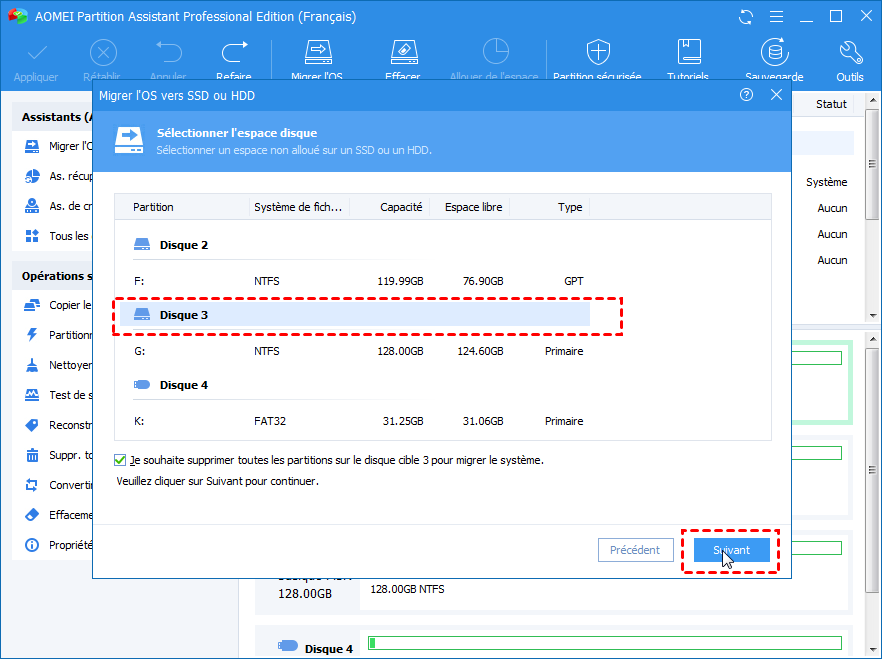
Task: Open Tous les outils sidebar item
Action: 58,236
